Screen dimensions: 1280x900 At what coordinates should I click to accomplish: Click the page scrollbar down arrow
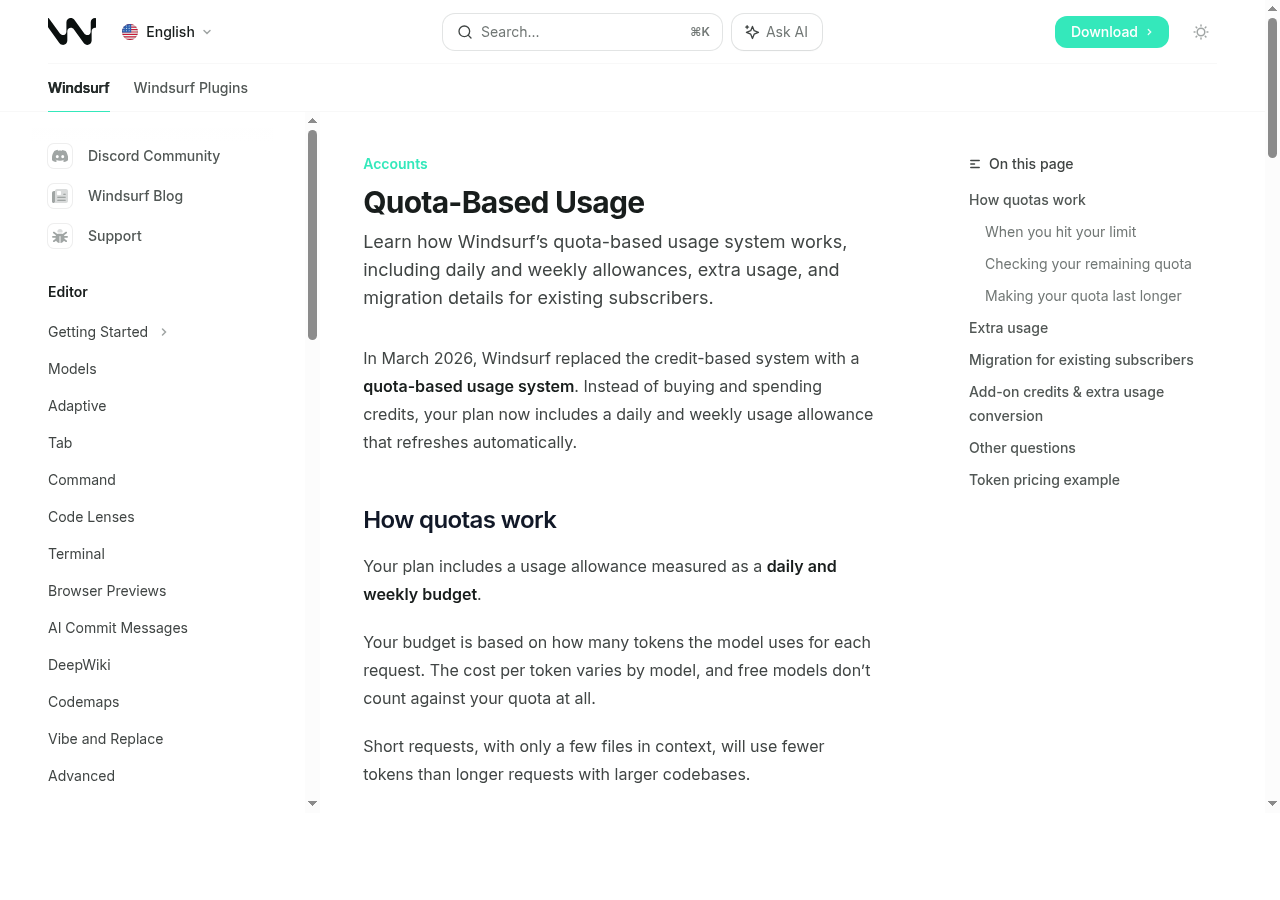(1273, 803)
